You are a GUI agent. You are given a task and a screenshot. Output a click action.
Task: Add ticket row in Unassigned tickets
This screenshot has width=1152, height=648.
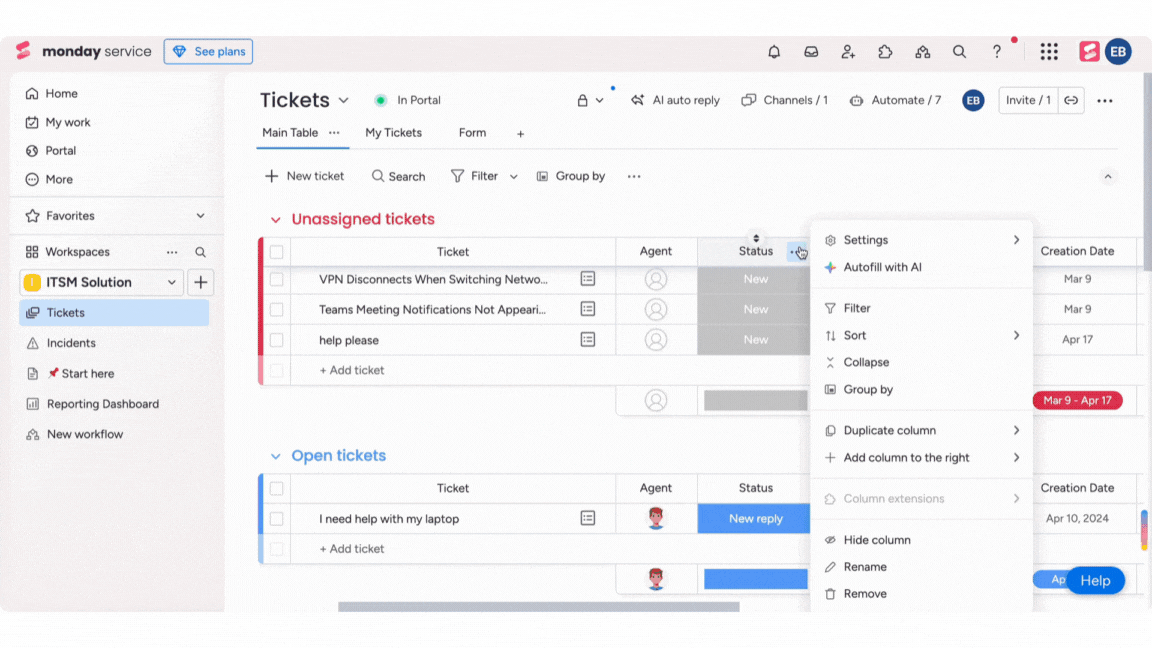coord(351,370)
